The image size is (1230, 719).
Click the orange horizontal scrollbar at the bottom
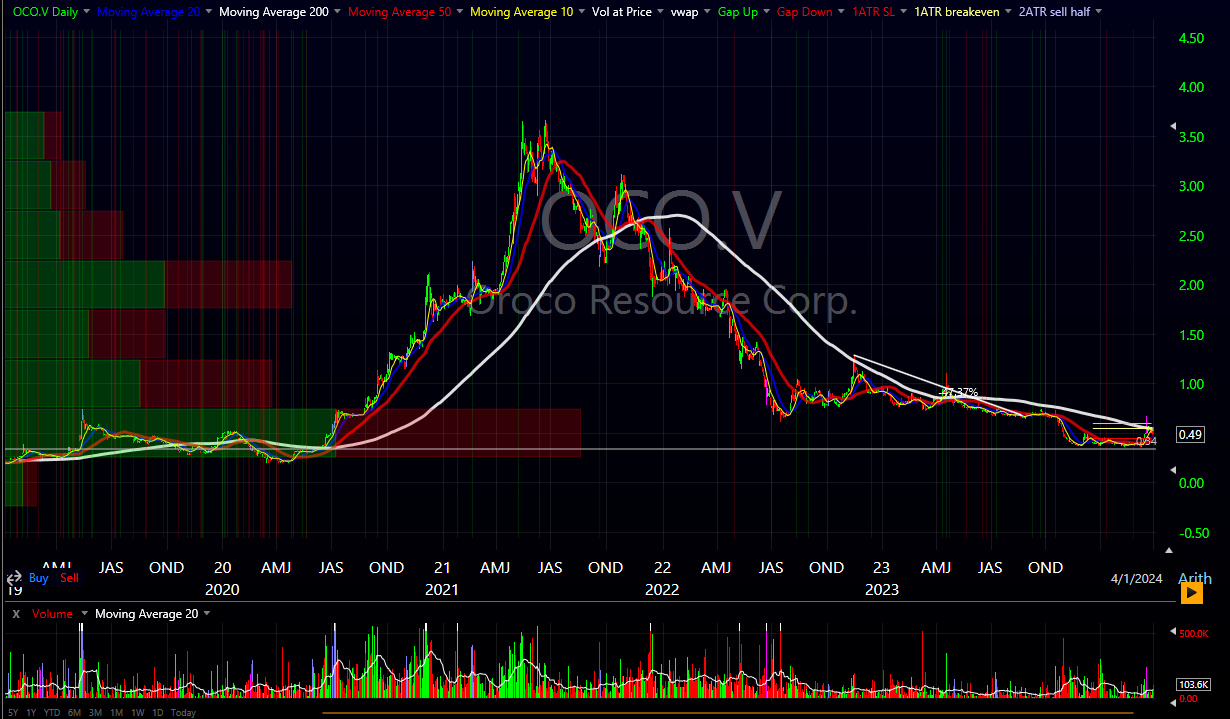click(727, 712)
